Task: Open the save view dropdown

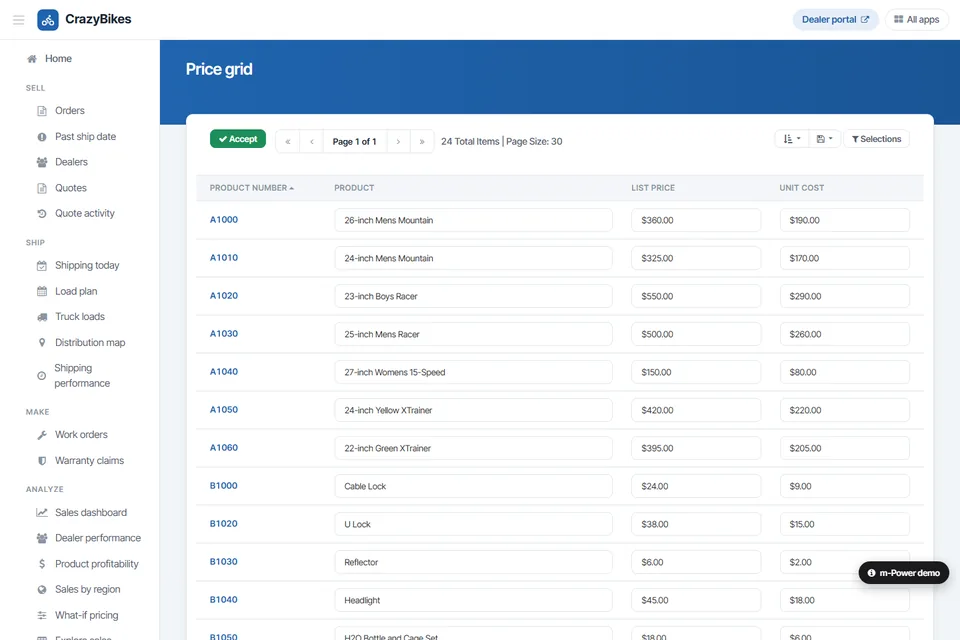Action: [825, 139]
